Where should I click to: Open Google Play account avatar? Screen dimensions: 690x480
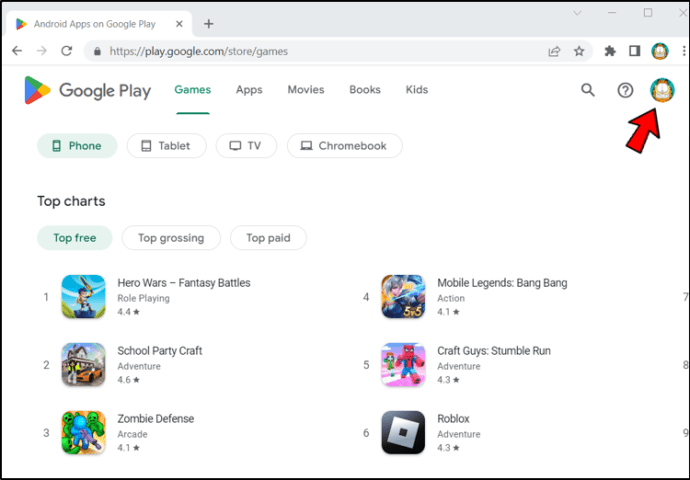(662, 90)
